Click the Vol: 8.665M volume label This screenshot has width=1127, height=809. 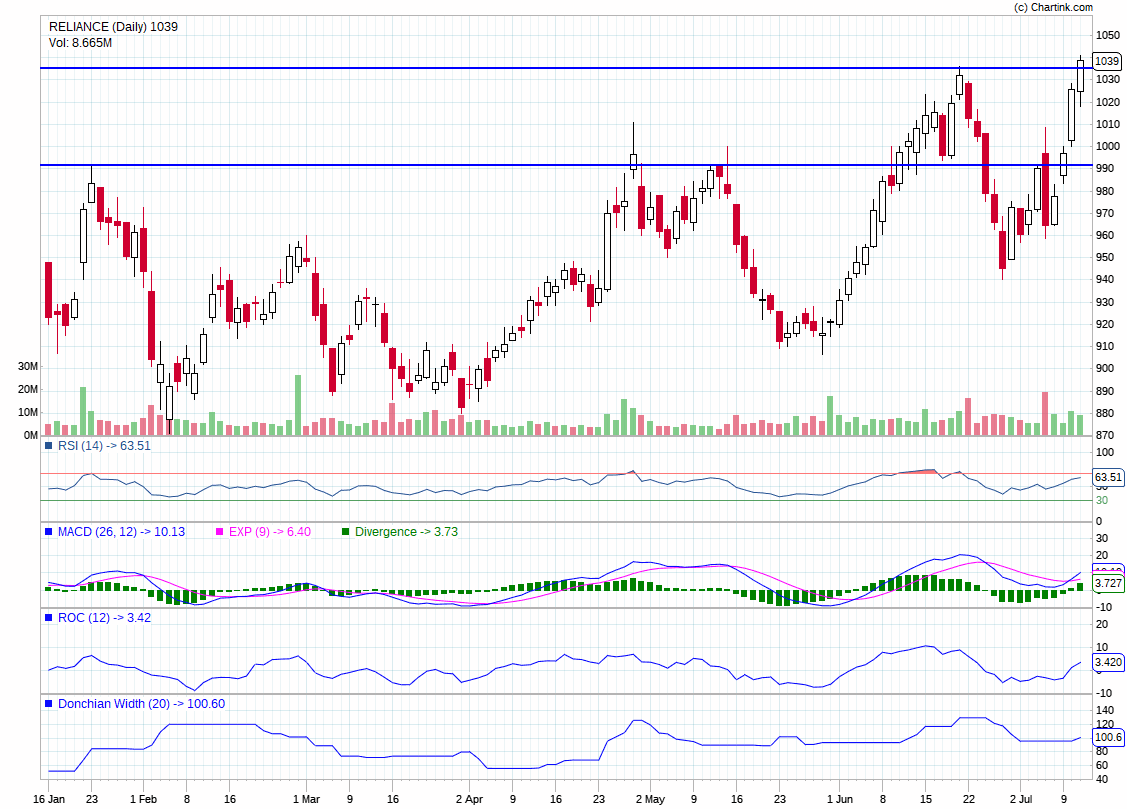pos(78,42)
